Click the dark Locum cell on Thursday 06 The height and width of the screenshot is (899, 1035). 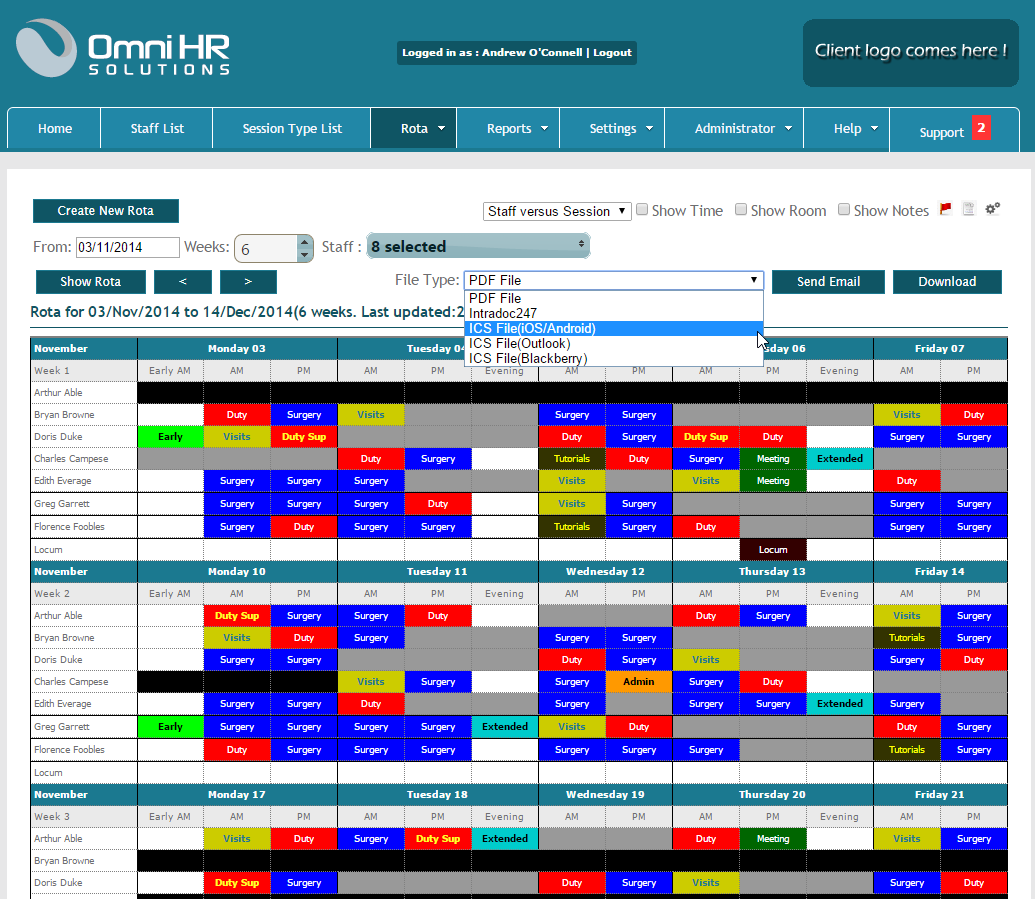pos(772,549)
